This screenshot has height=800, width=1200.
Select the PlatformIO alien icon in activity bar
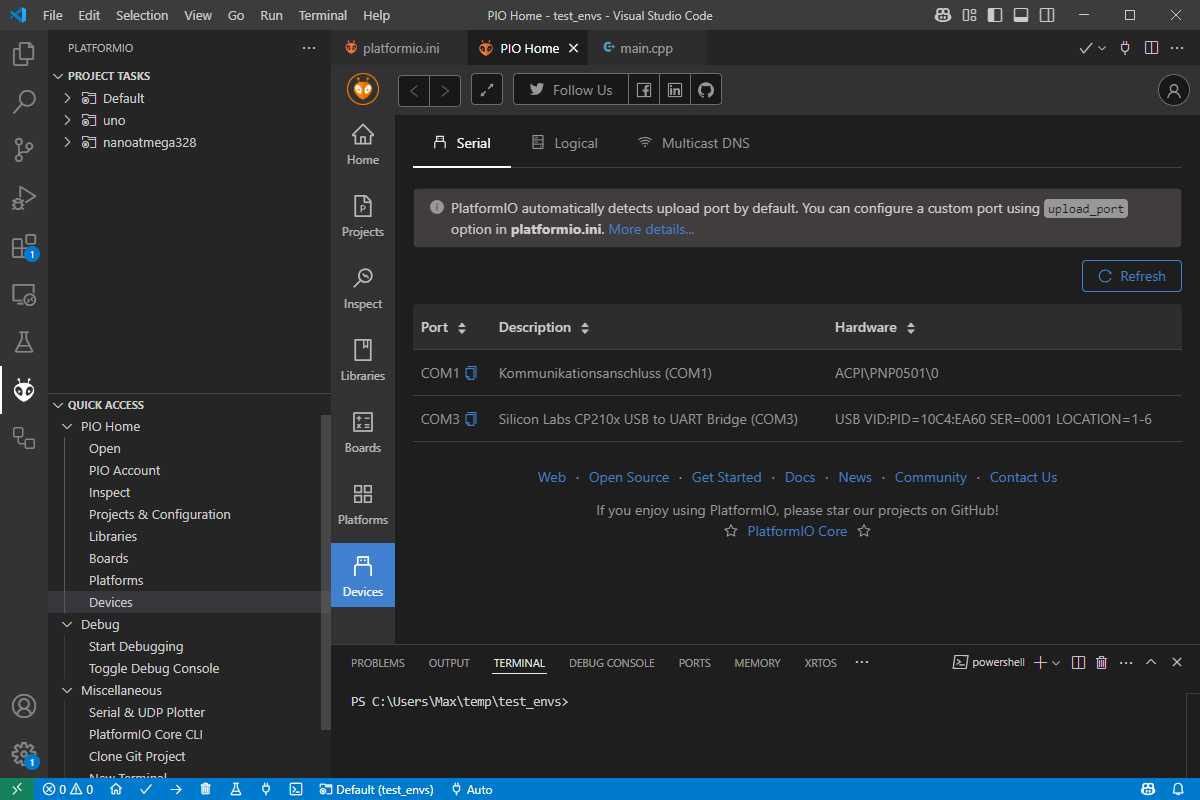[x=24, y=390]
